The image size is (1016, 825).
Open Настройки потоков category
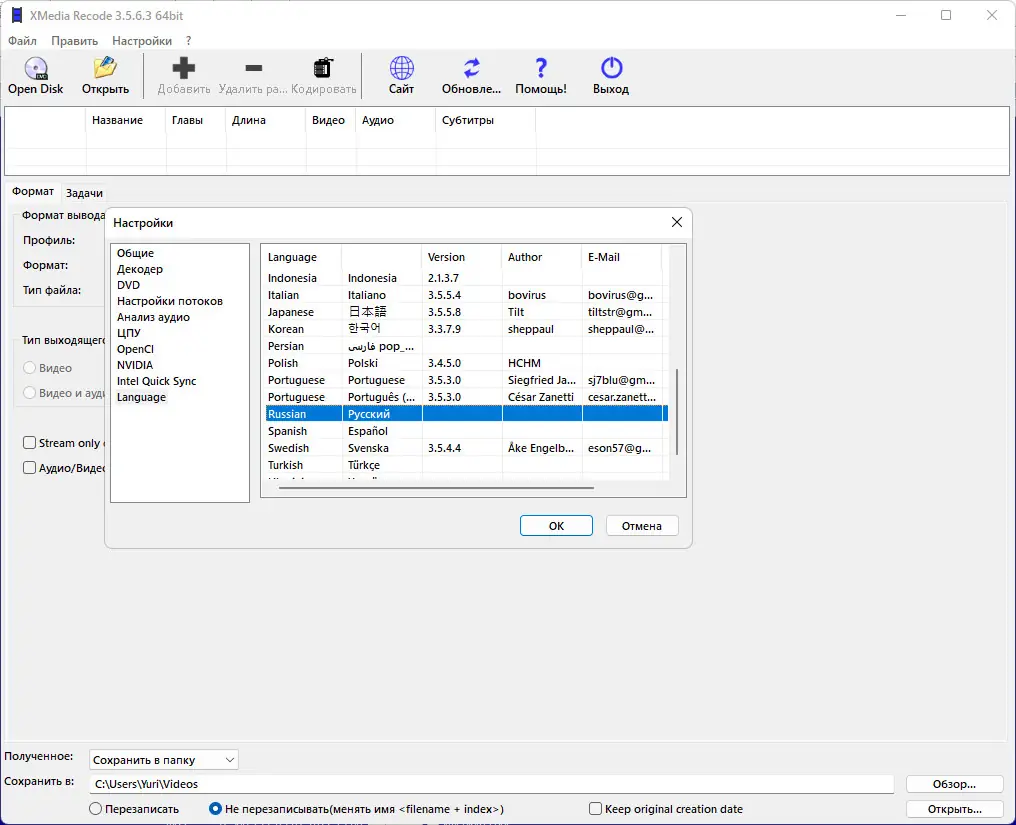pyautogui.click(x=170, y=301)
